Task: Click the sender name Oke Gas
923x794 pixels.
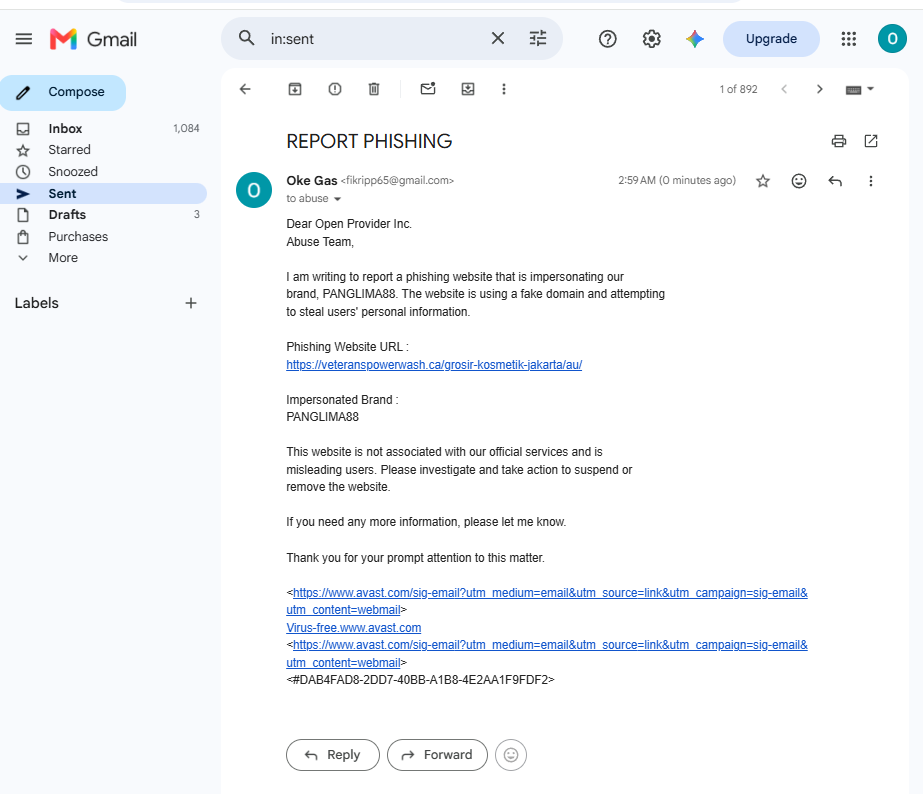Action: [x=311, y=181]
